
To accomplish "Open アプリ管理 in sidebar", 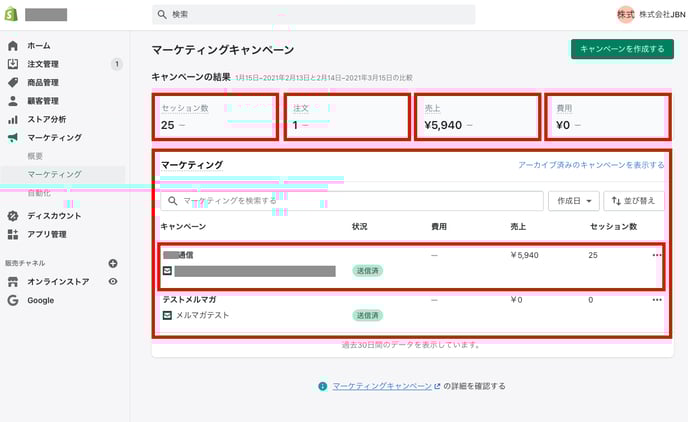I will point(47,234).
